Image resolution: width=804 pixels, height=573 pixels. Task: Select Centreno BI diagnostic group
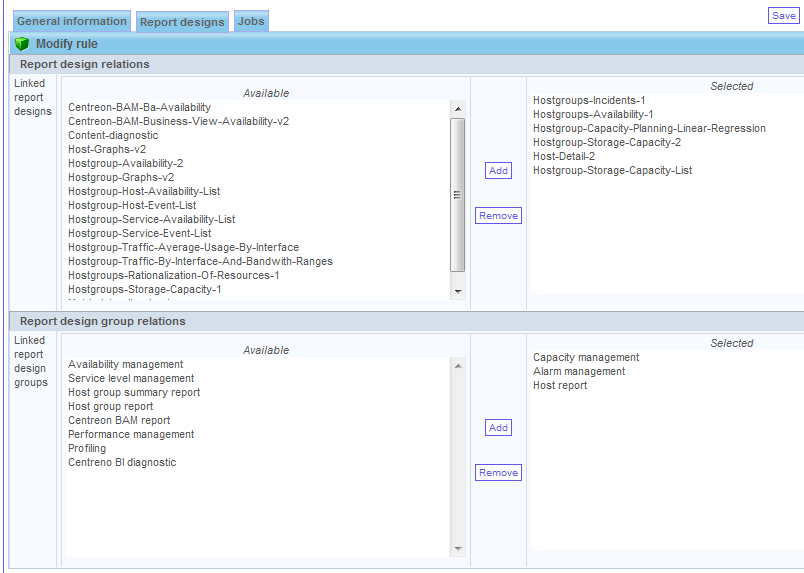tap(122, 462)
